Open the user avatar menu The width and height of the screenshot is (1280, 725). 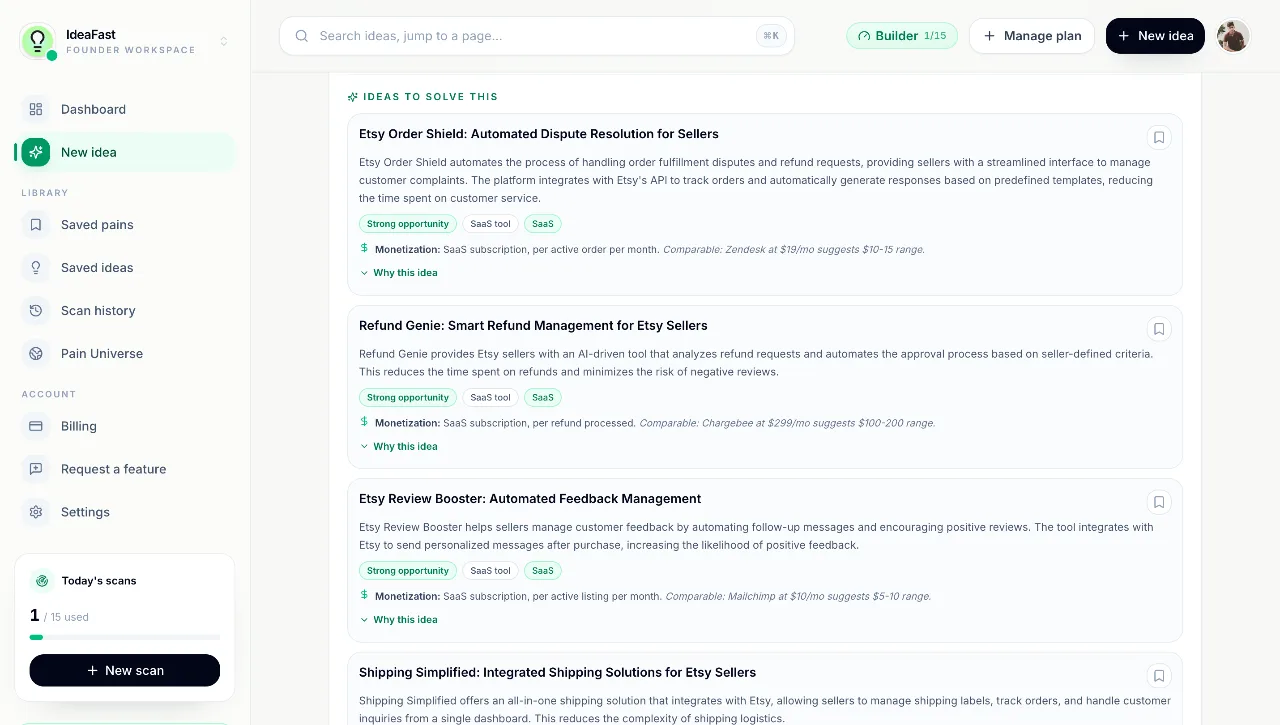click(x=1233, y=36)
